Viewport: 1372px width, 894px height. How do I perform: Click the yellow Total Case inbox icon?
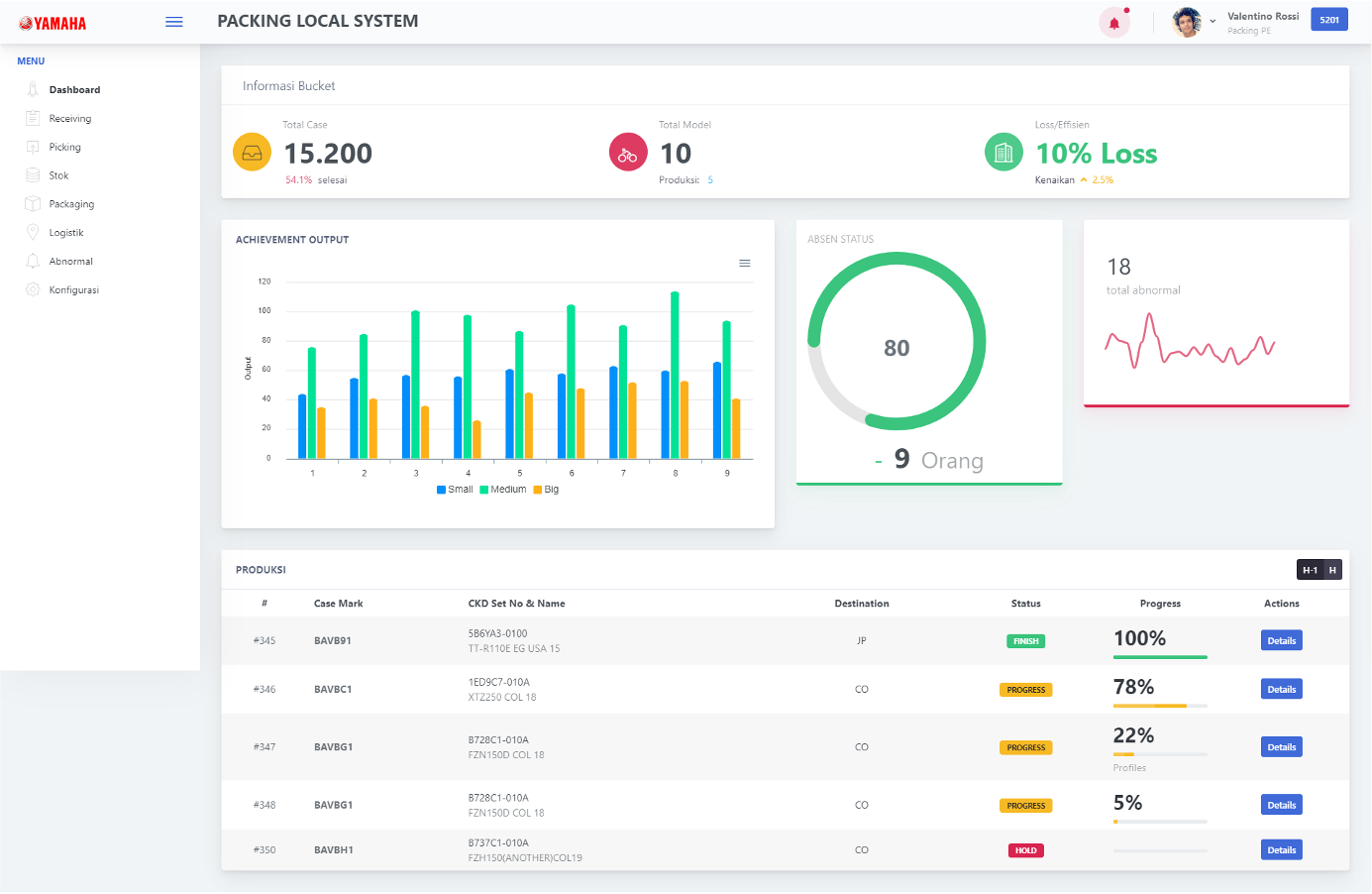coord(252,153)
